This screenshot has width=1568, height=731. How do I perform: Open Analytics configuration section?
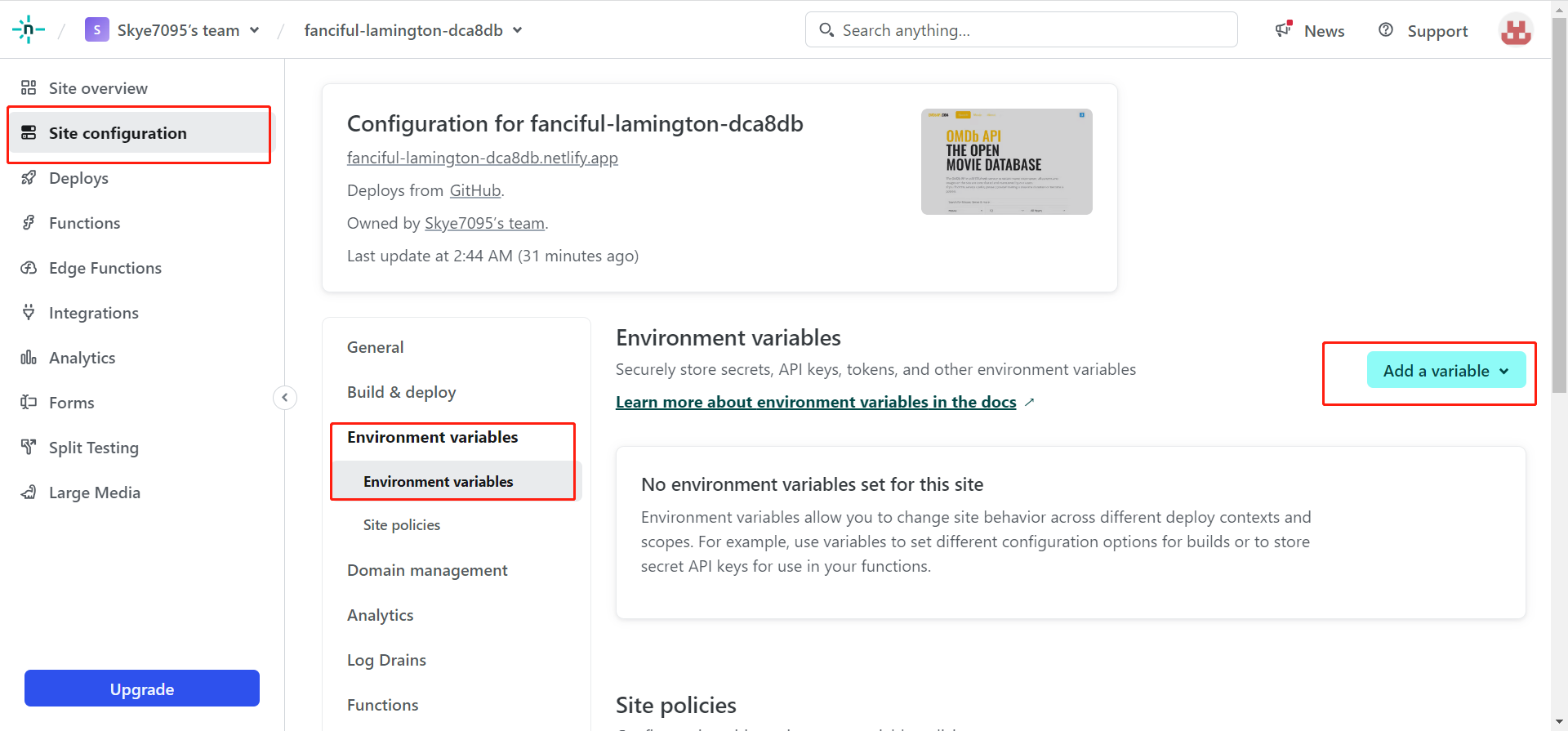click(381, 615)
